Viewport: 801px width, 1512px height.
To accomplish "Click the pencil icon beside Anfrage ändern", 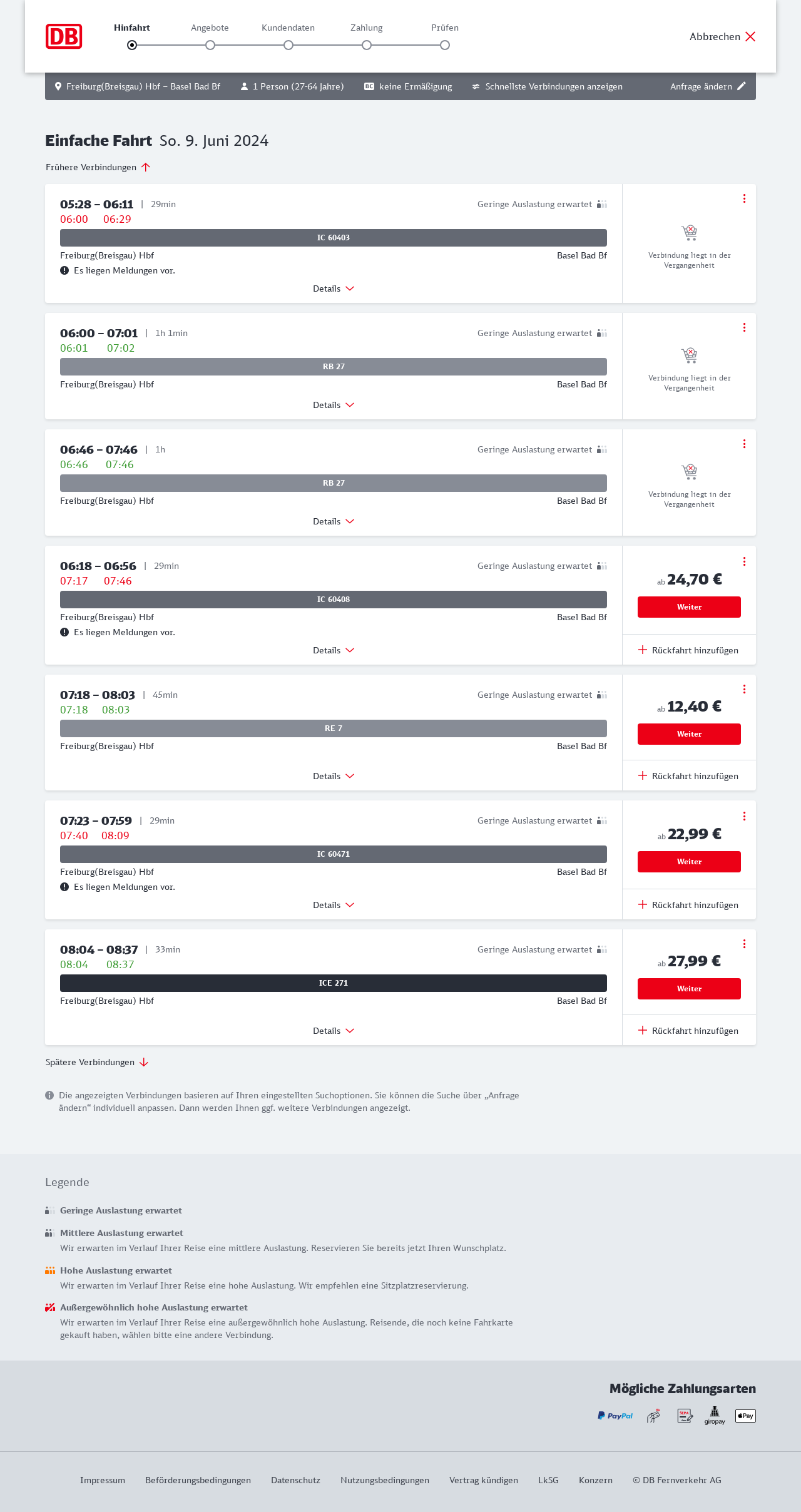I will (742, 86).
